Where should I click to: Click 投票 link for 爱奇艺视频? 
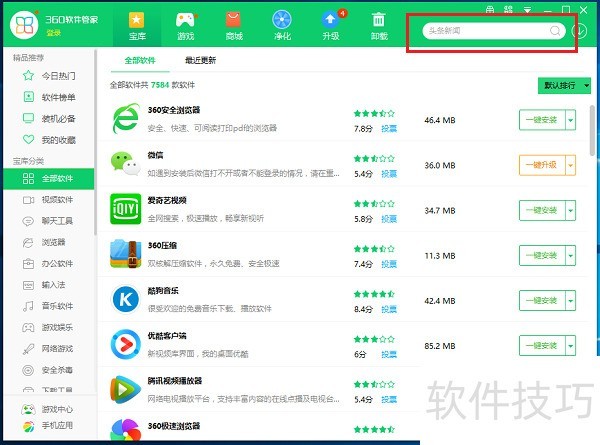[x=389, y=219]
